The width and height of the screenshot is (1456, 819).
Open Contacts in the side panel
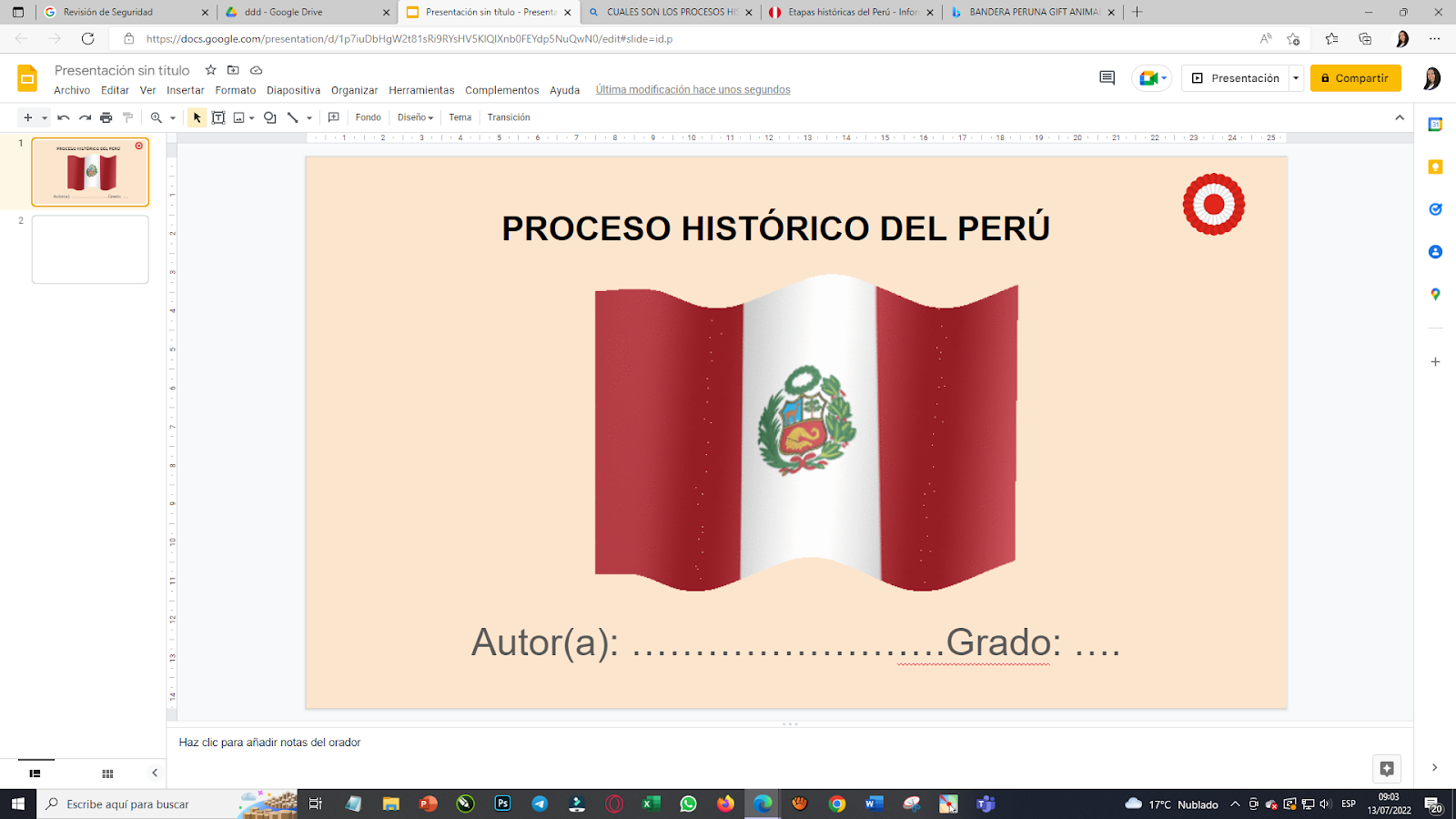tap(1435, 252)
